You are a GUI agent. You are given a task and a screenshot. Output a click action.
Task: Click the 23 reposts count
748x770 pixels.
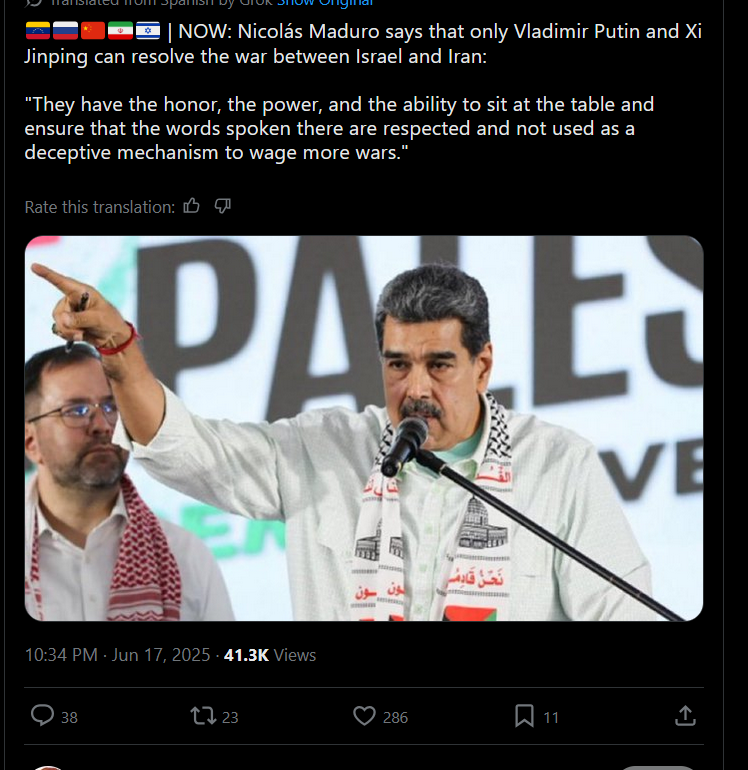[x=230, y=717]
